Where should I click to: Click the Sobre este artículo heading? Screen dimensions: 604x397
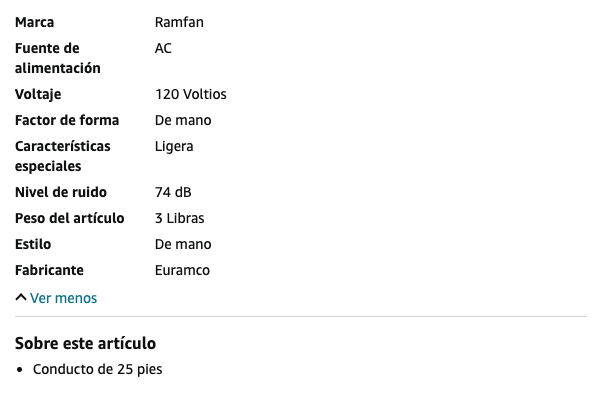[86, 343]
